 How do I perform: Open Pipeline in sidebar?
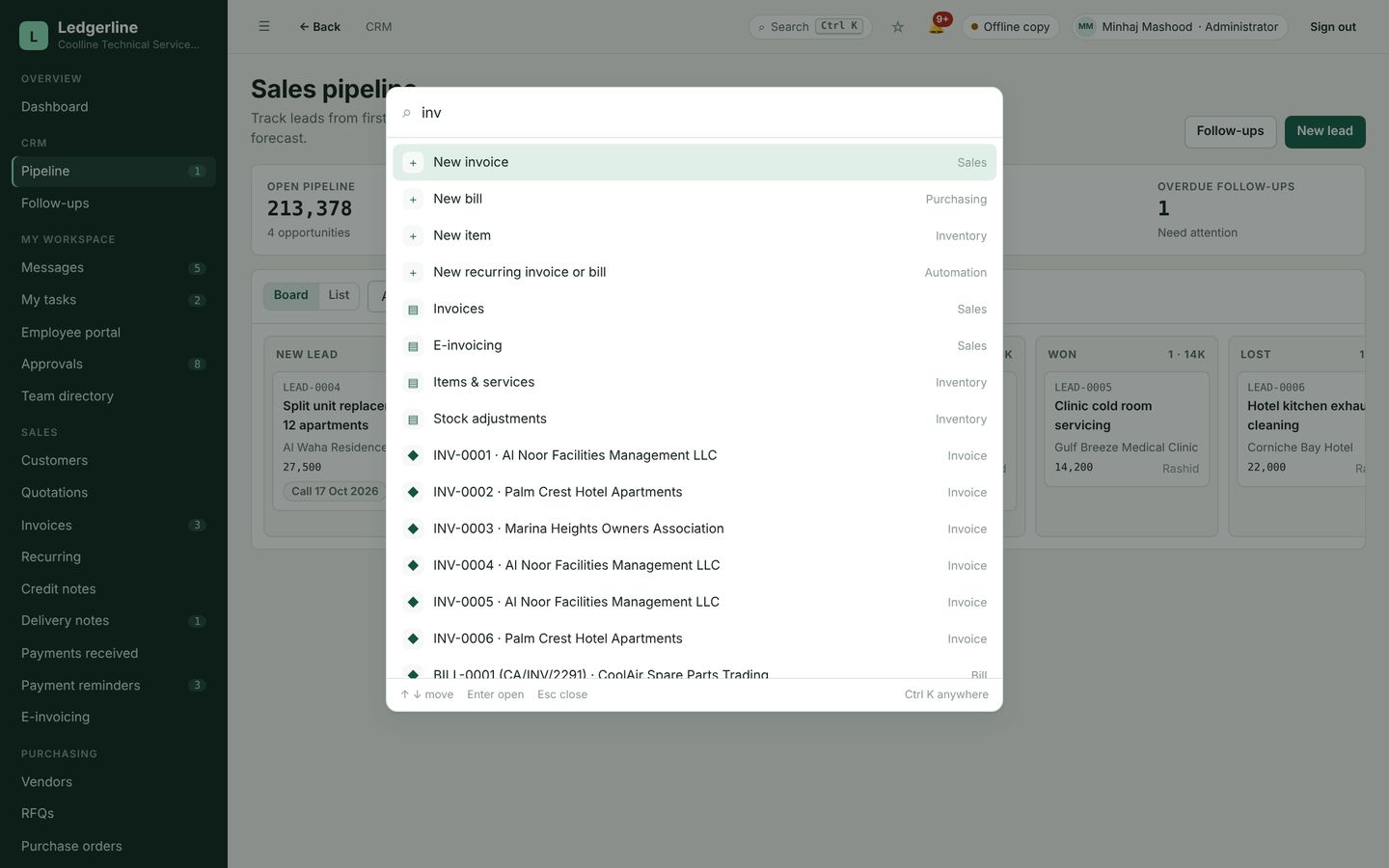point(114,172)
